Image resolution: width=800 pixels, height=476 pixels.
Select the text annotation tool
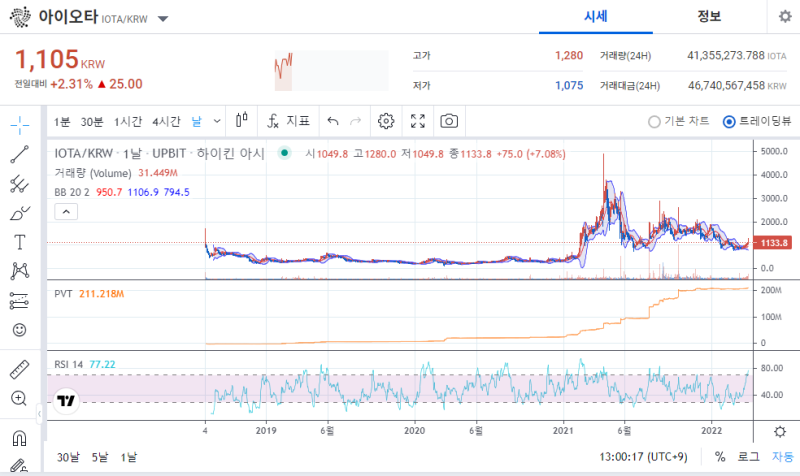click(x=20, y=242)
